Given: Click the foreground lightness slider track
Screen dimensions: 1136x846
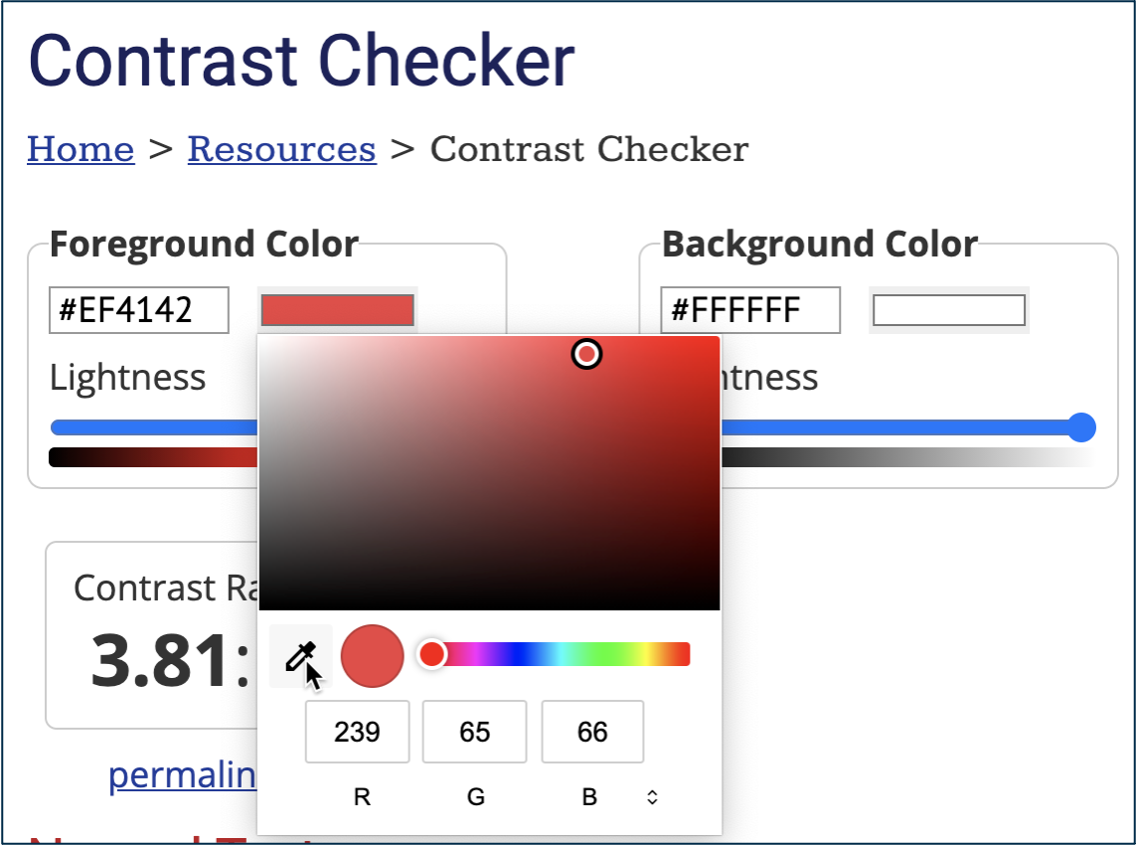Looking at the screenshot, I should point(150,428).
